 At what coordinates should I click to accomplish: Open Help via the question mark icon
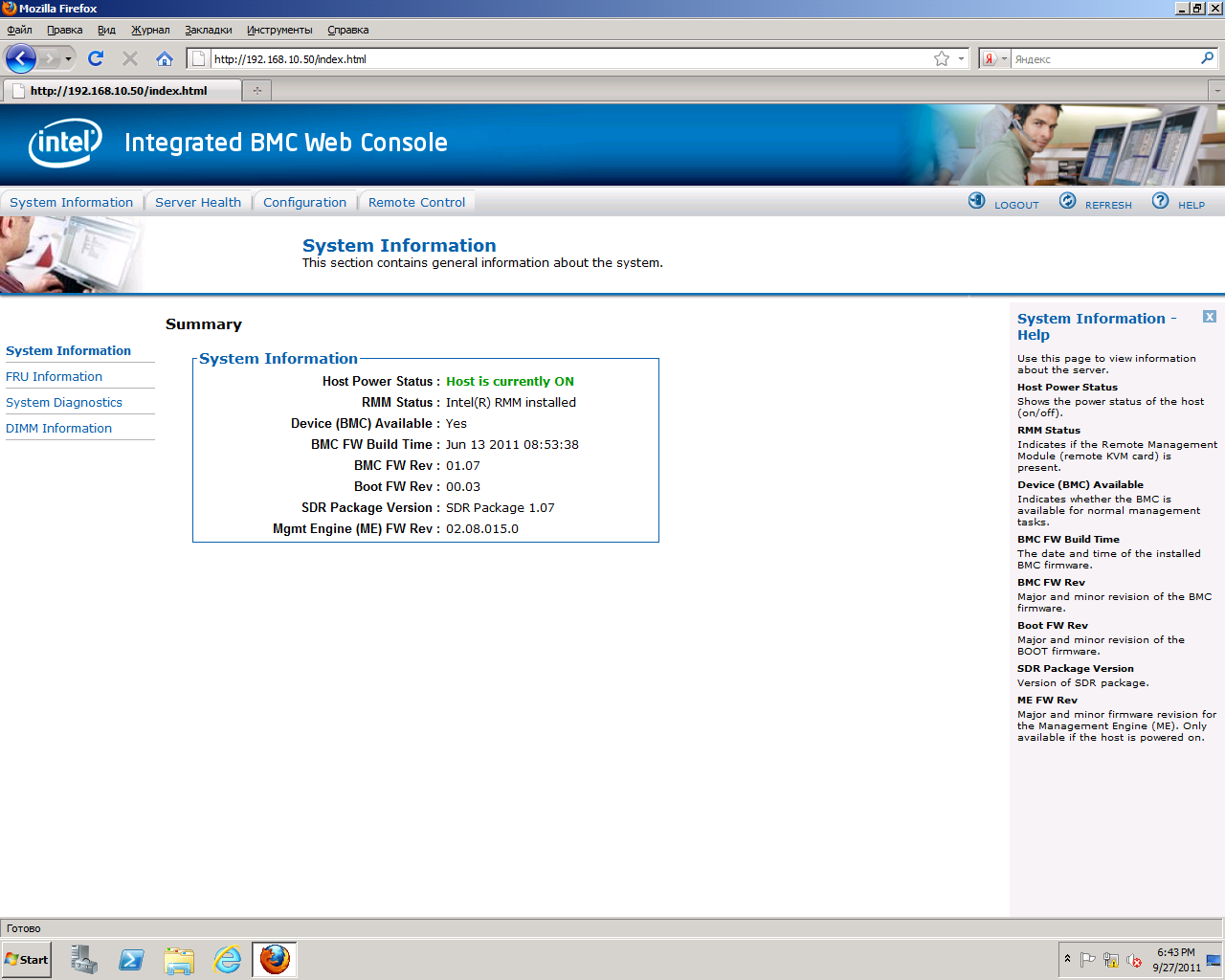[x=1160, y=201]
